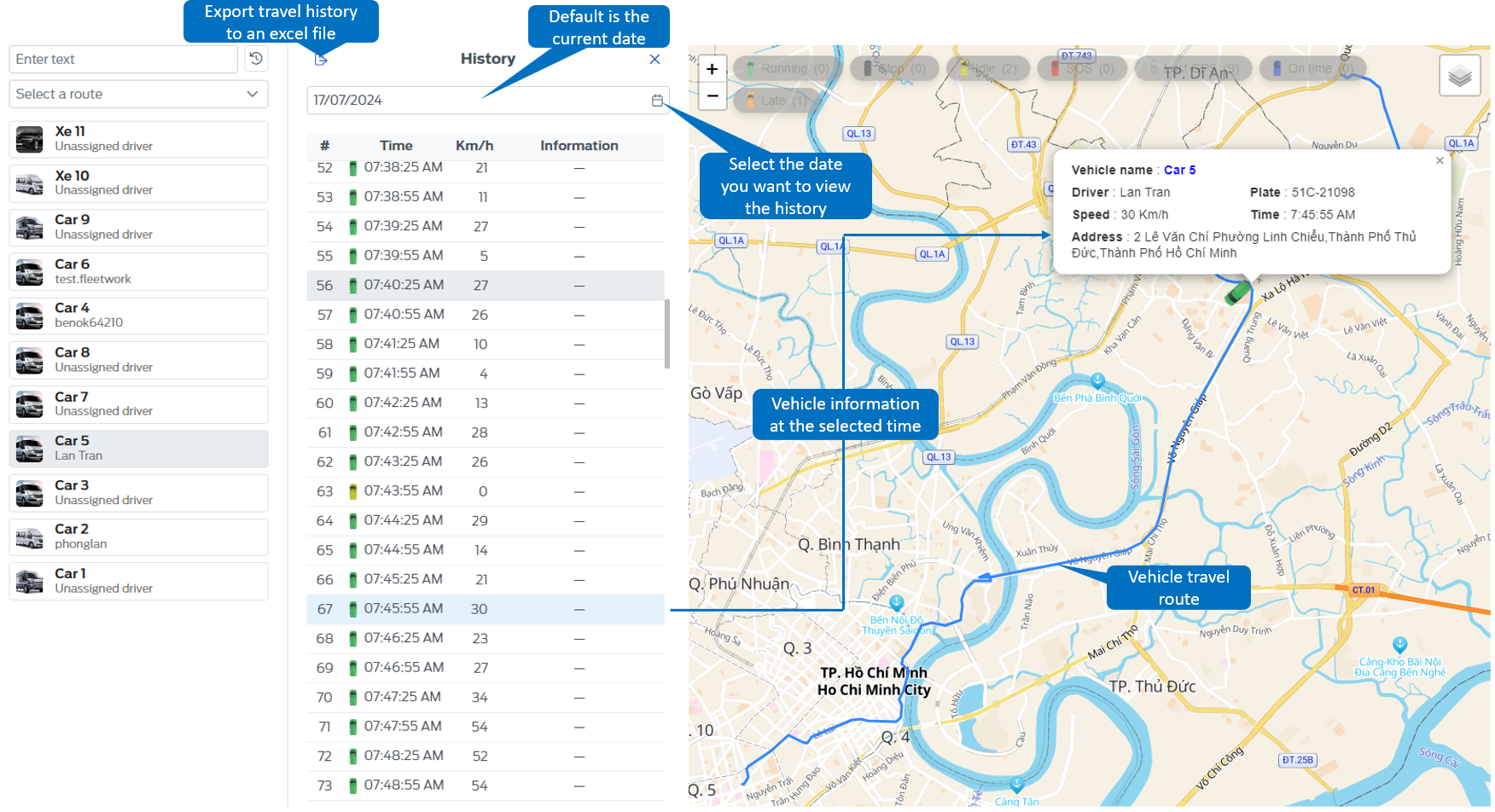Select history row 65 at 07:44:55 AM
The width and height of the screenshot is (1495, 812).
pyautogui.click(x=486, y=550)
